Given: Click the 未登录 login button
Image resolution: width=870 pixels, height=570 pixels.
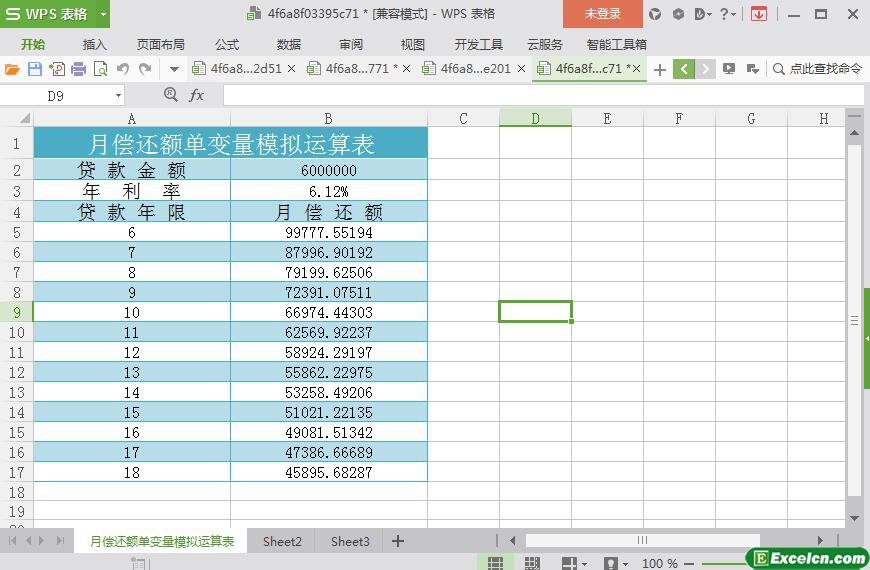Looking at the screenshot, I should point(603,14).
